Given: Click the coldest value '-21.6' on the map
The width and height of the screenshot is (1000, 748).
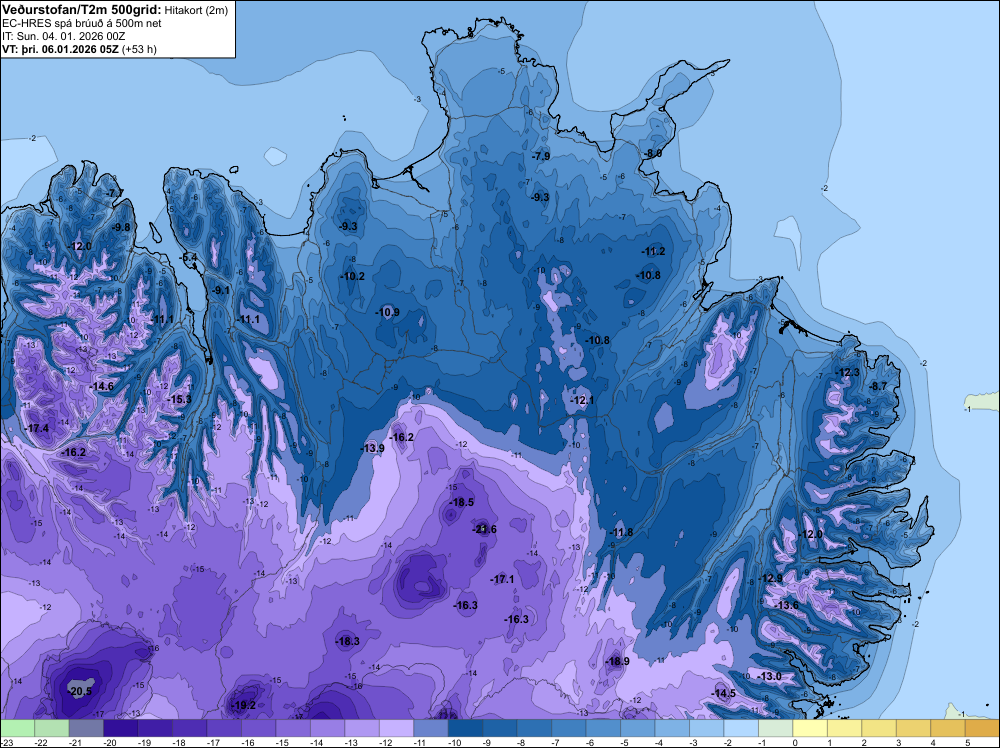Looking at the screenshot, I should [485, 529].
